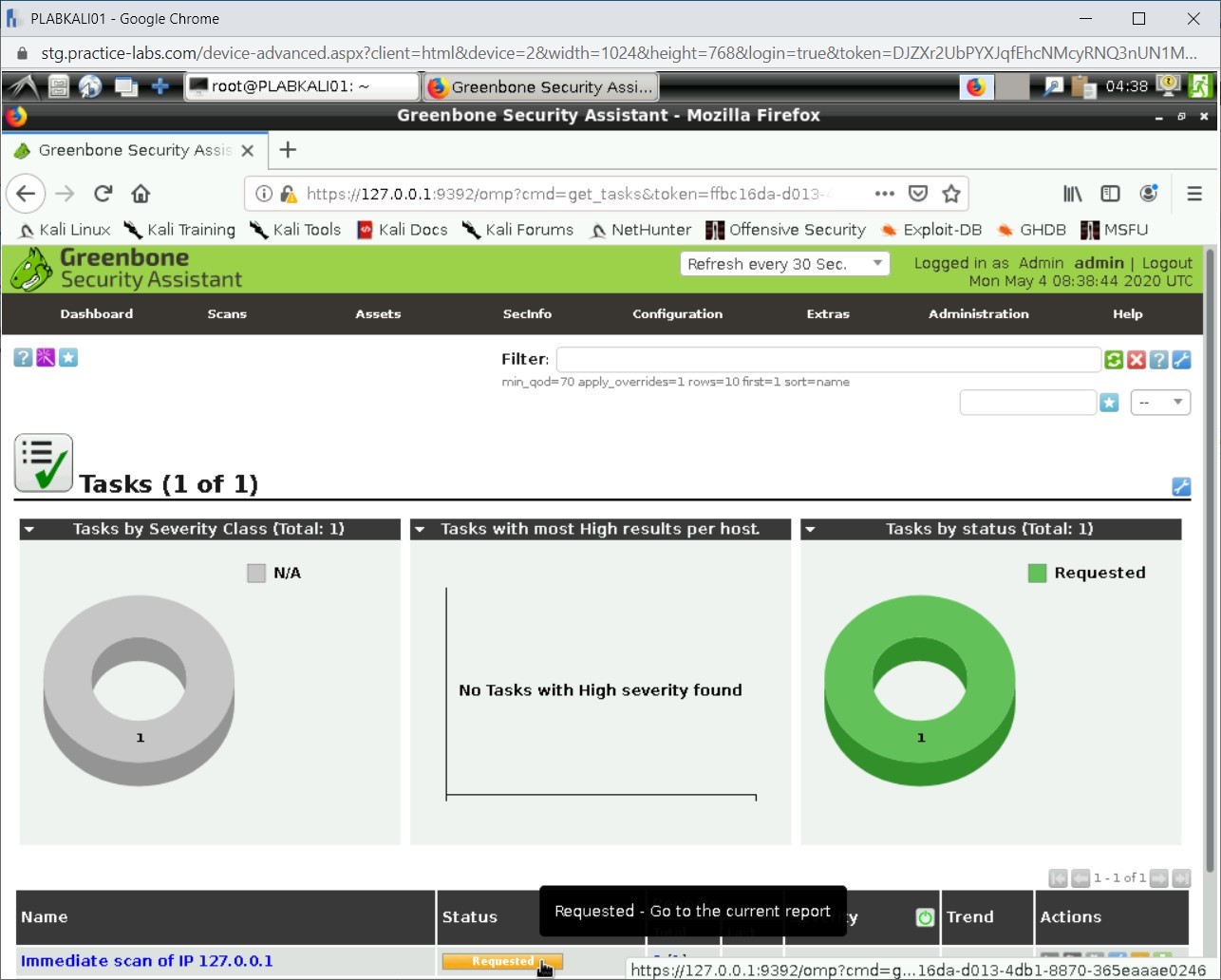The height and width of the screenshot is (980, 1221).
Task: Open the saved filter dropdown showing dashes
Action: pyautogui.click(x=1160, y=403)
